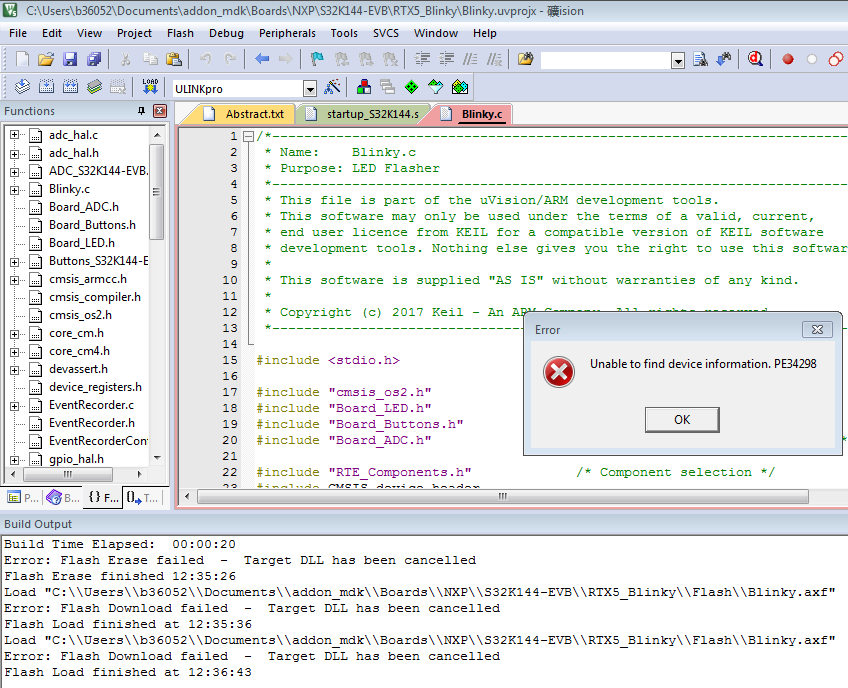Download to flash LOAD icon
The image size is (848, 688).
click(150, 87)
